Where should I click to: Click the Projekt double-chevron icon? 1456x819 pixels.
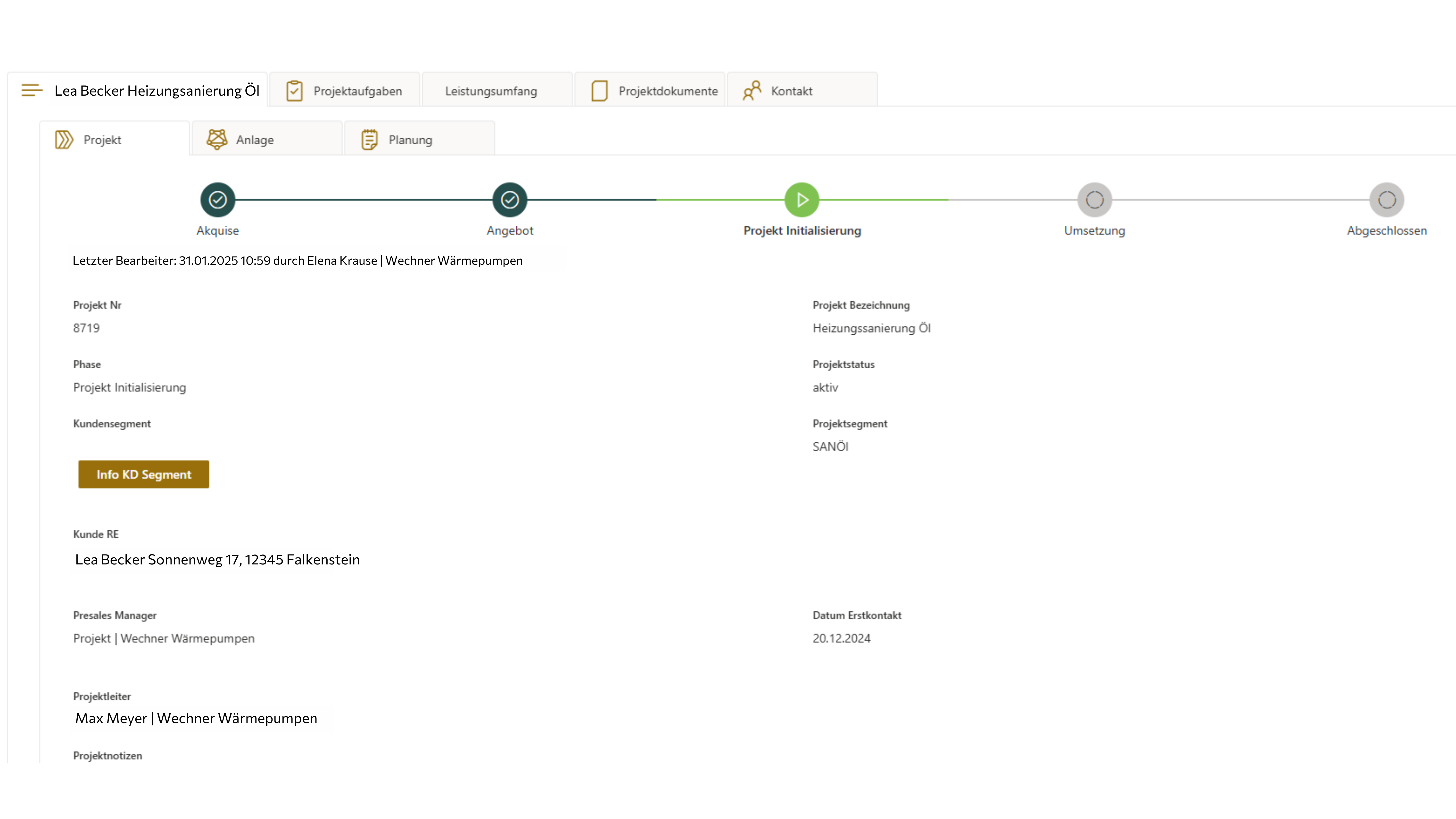[64, 140]
